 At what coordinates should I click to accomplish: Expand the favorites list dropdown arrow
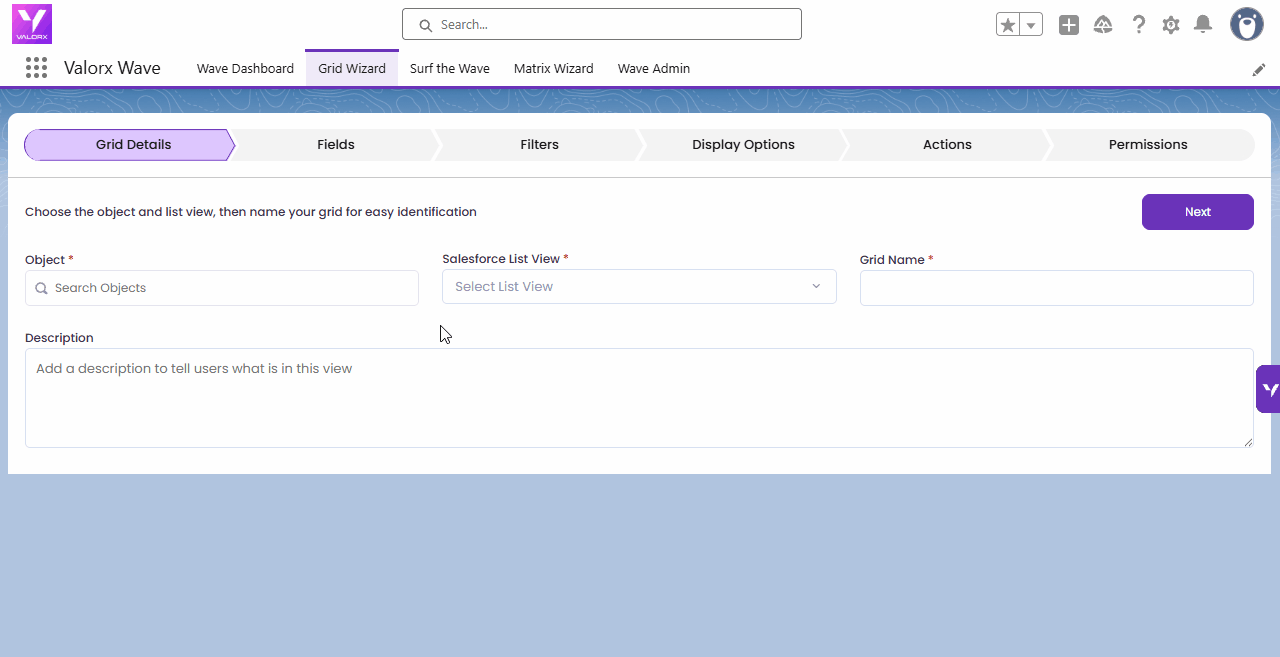click(1031, 25)
